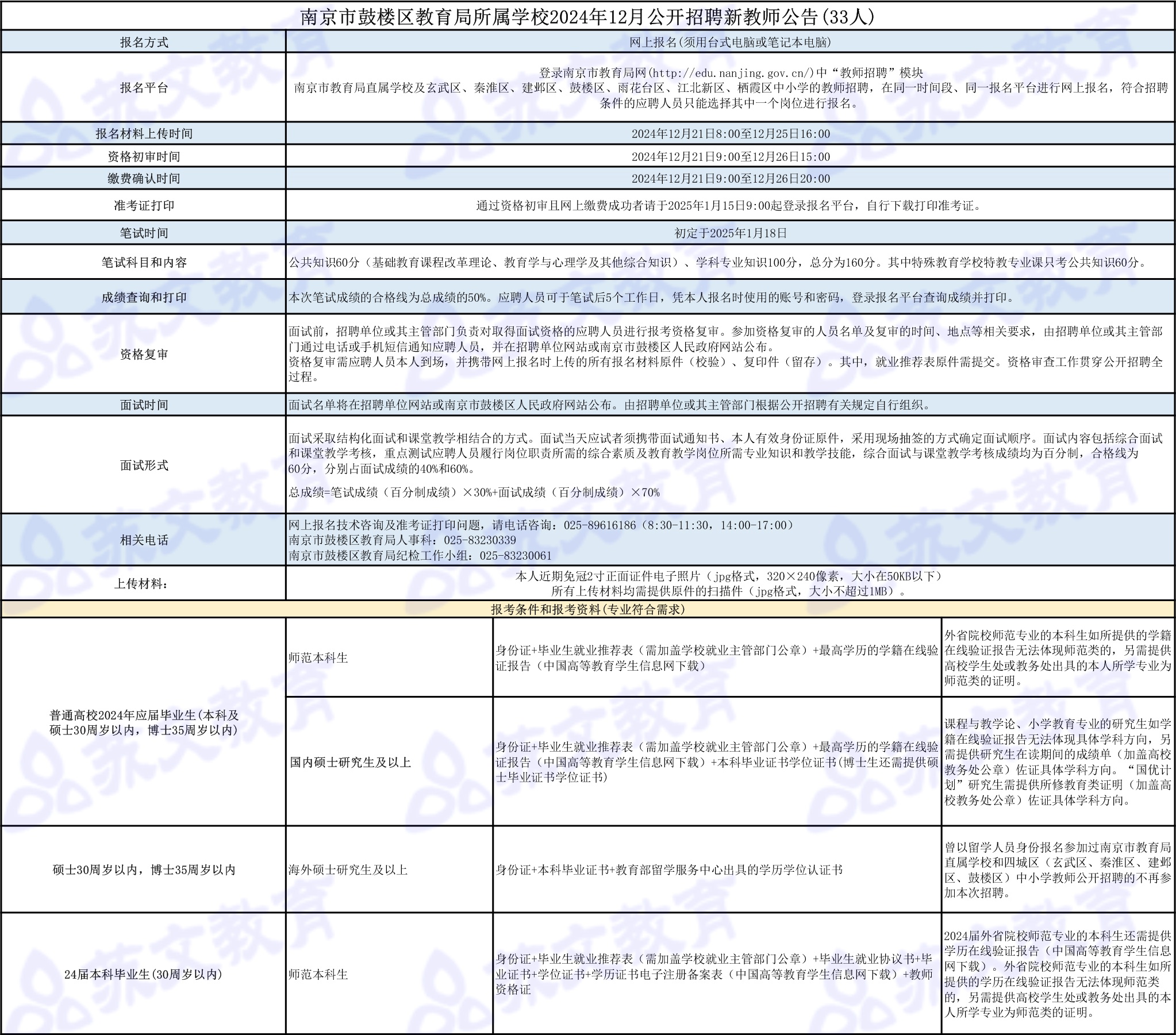Select the 报名平台 label cell
The width and height of the screenshot is (1176, 1035).
click(144, 87)
